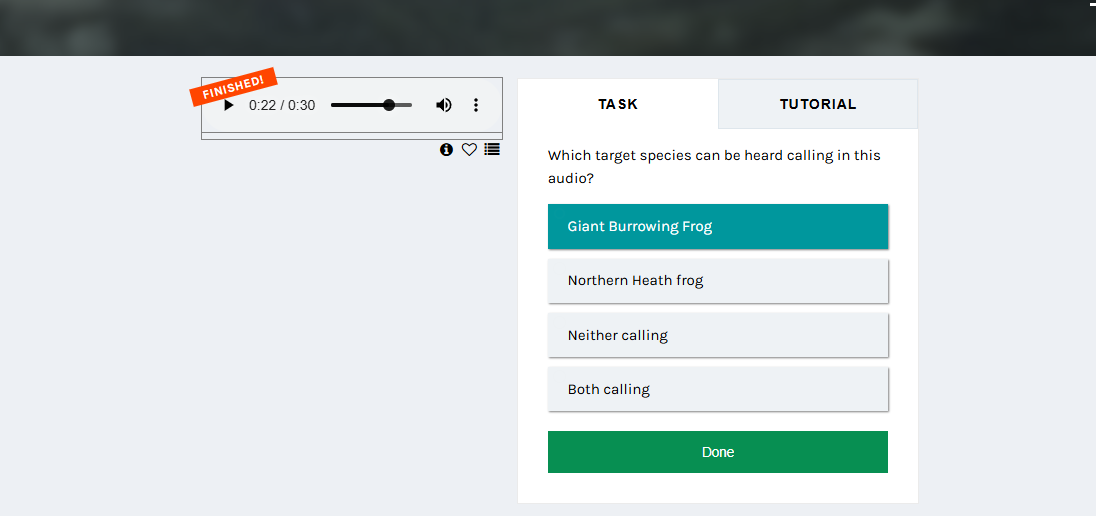Screen dimensions: 1096x516
Task: Open the list icon below the player
Action: (492, 149)
